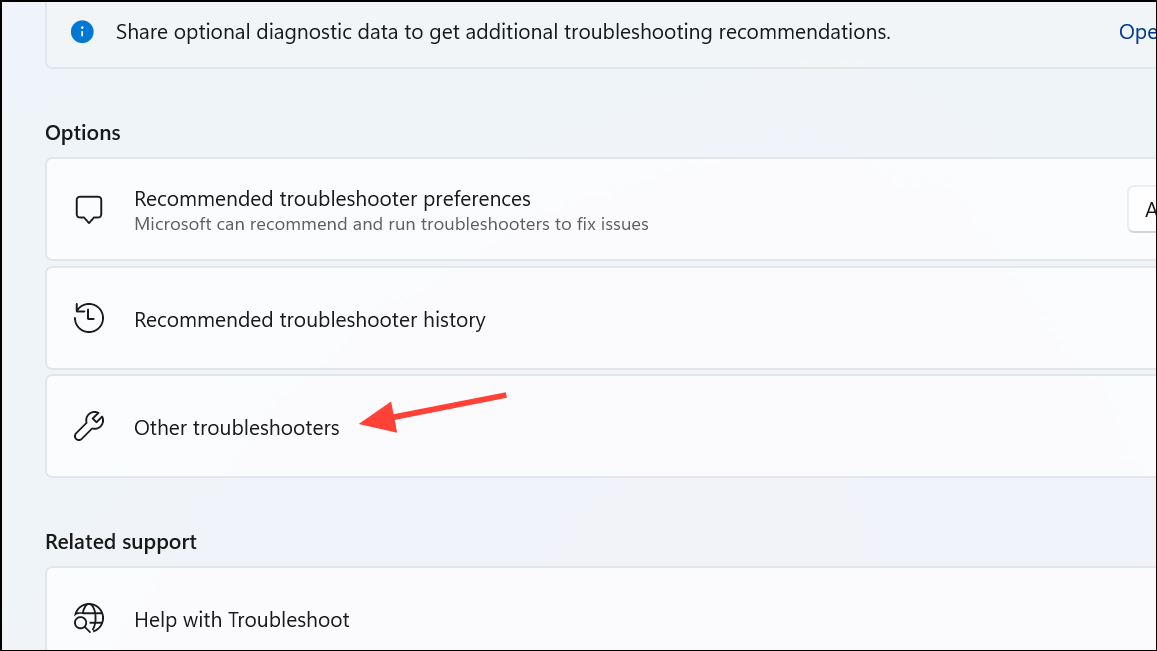Click the Options section heading
Viewport: 1157px width, 651px height.
tap(83, 133)
